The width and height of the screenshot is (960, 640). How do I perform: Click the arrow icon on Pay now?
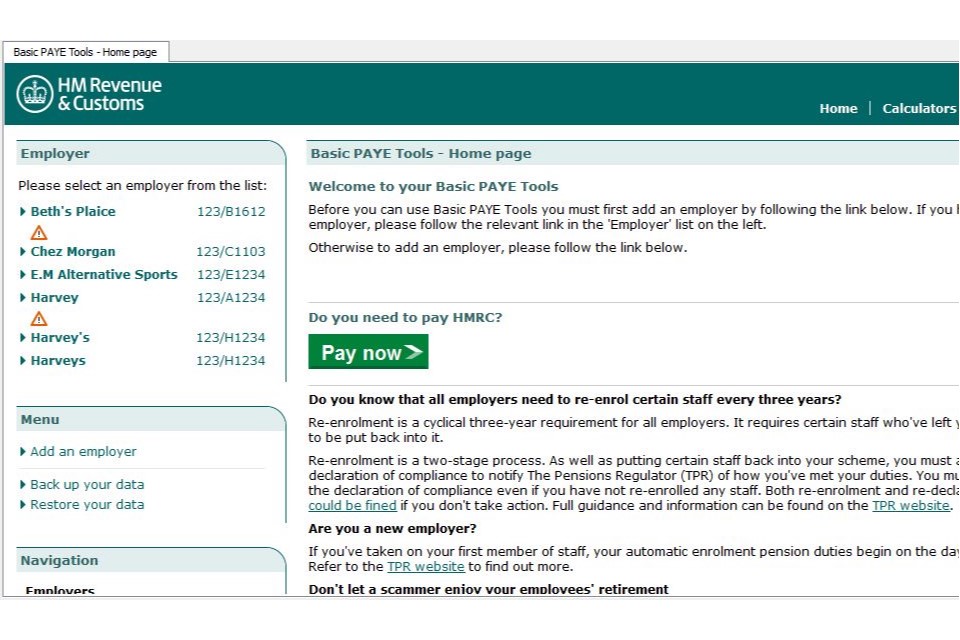[414, 353]
